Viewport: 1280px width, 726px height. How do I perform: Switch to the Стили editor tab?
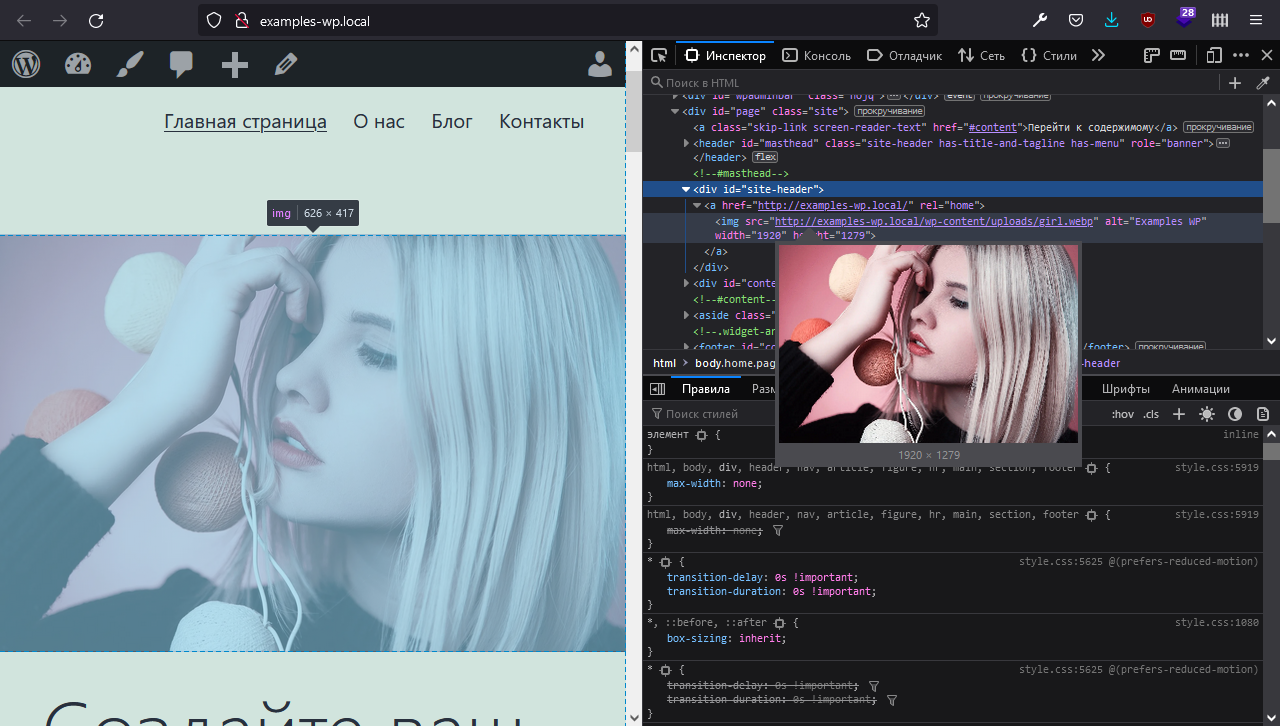coord(1049,55)
